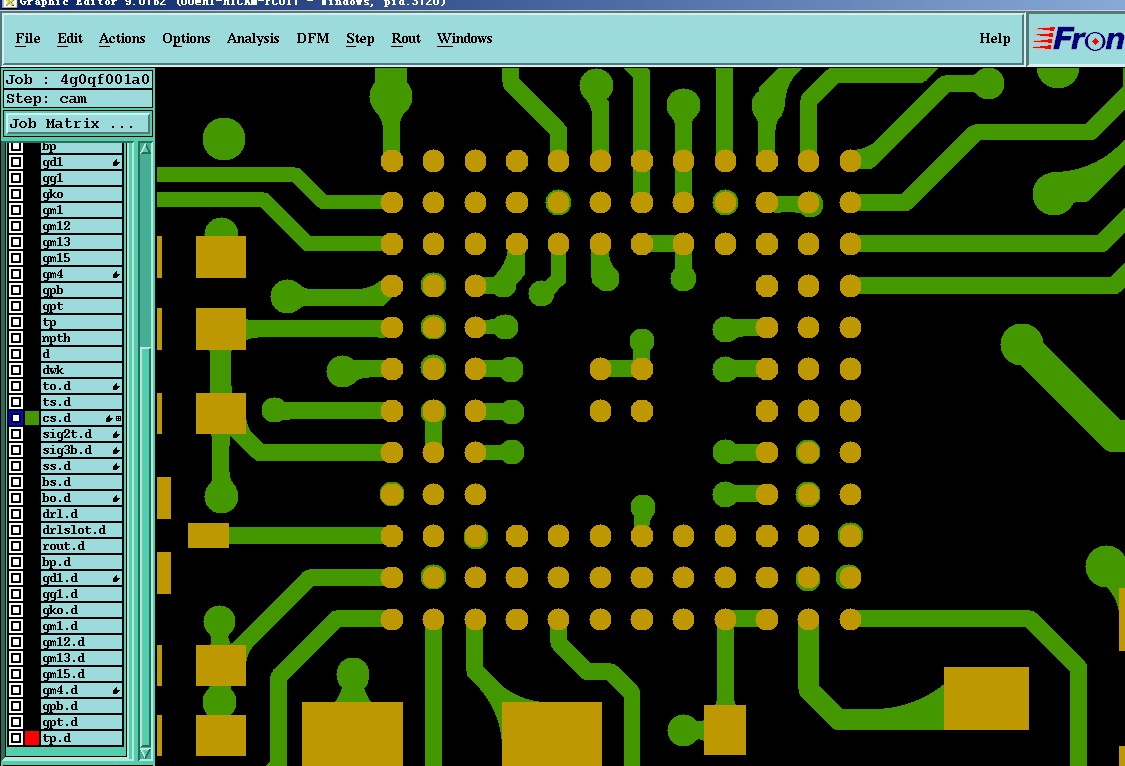This screenshot has height=766, width=1125.
Task: Enable the dwk layer checkbox
Action: coord(16,370)
